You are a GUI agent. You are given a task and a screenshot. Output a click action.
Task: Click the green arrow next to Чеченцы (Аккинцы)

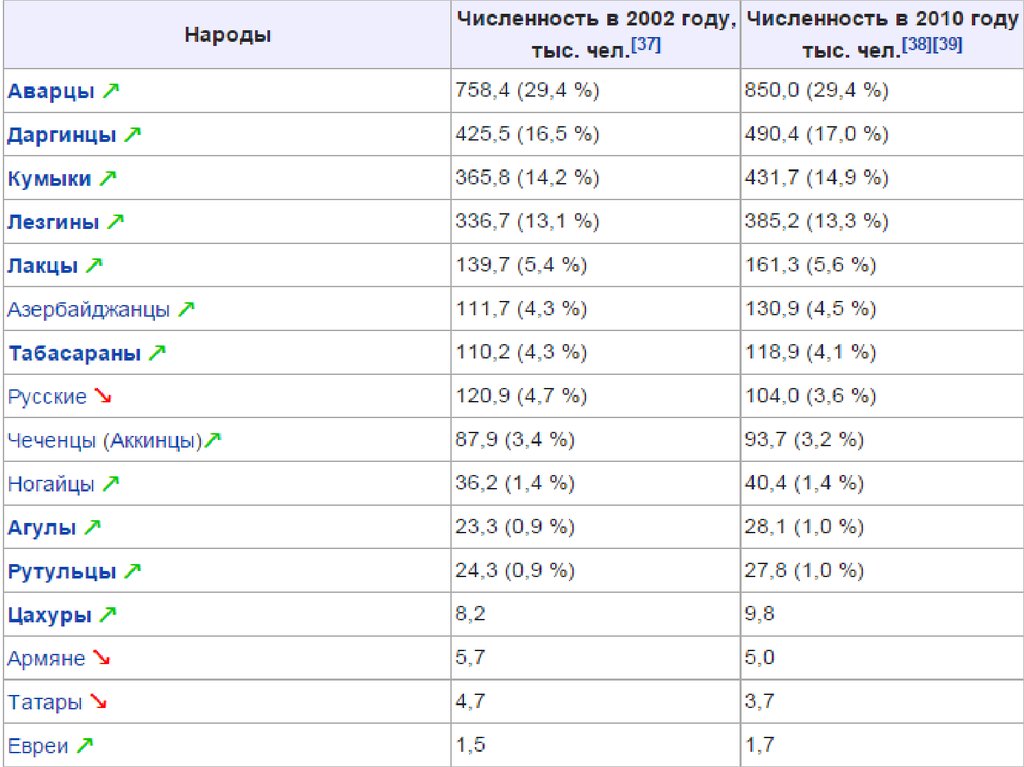(x=213, y=440)
